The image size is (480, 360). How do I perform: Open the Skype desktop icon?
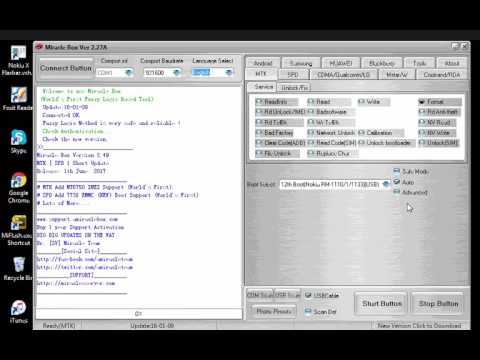[x=18, y=141]
